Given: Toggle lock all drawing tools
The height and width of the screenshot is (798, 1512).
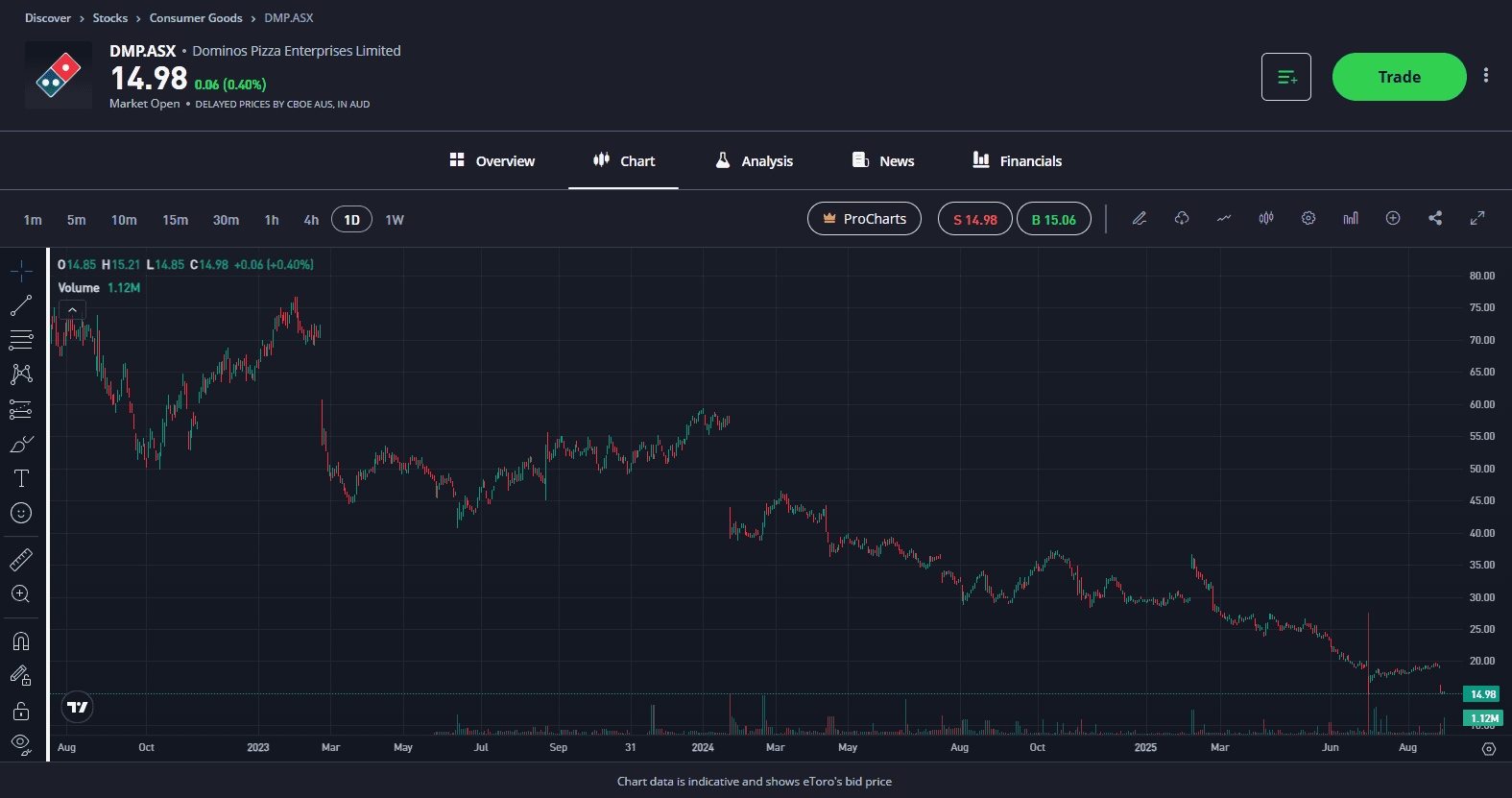Looking at the screenshot, I should 21,711.
